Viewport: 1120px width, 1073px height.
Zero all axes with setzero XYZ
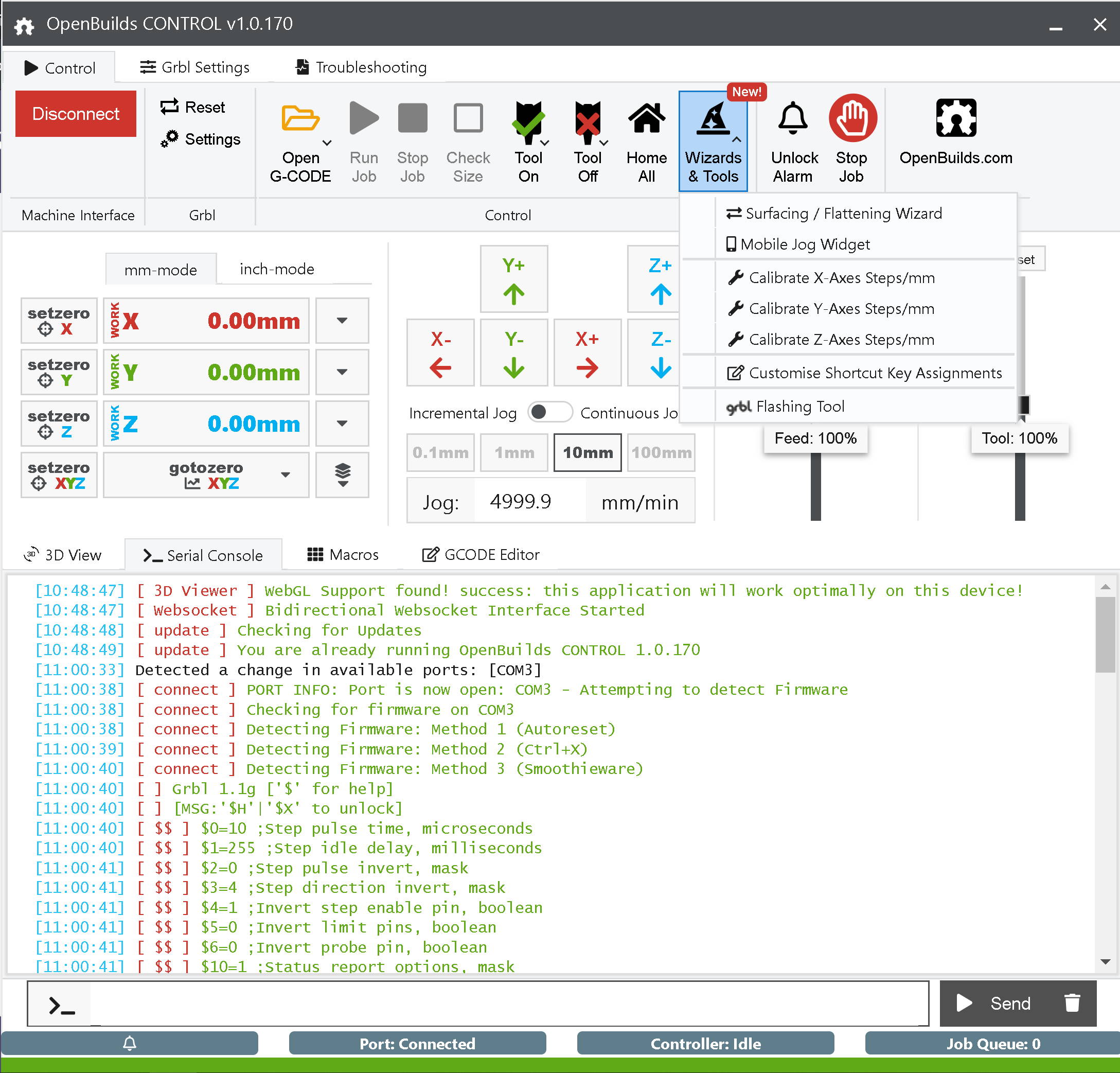coord(59,475)
